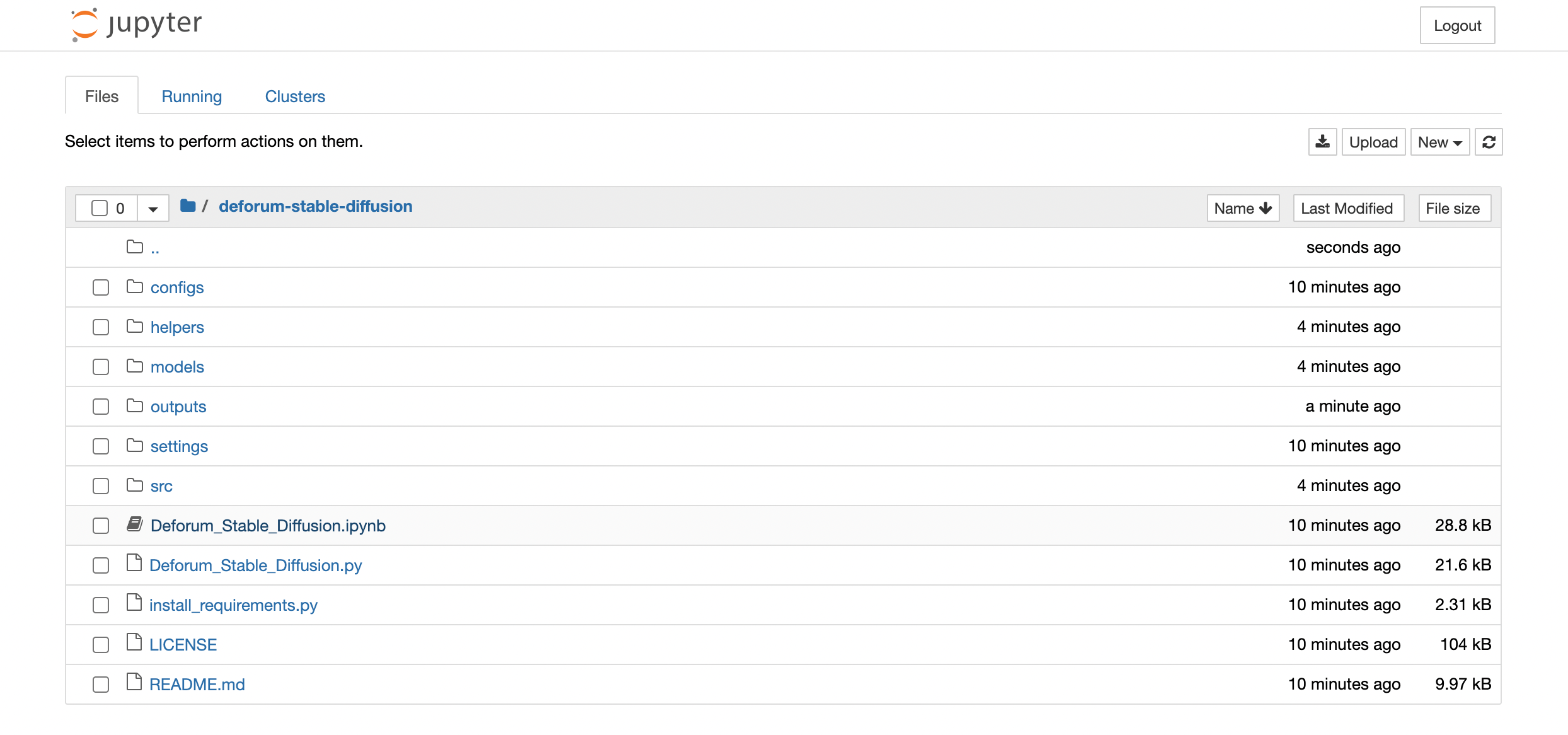Sort files by Name column

coord(1242,208)
